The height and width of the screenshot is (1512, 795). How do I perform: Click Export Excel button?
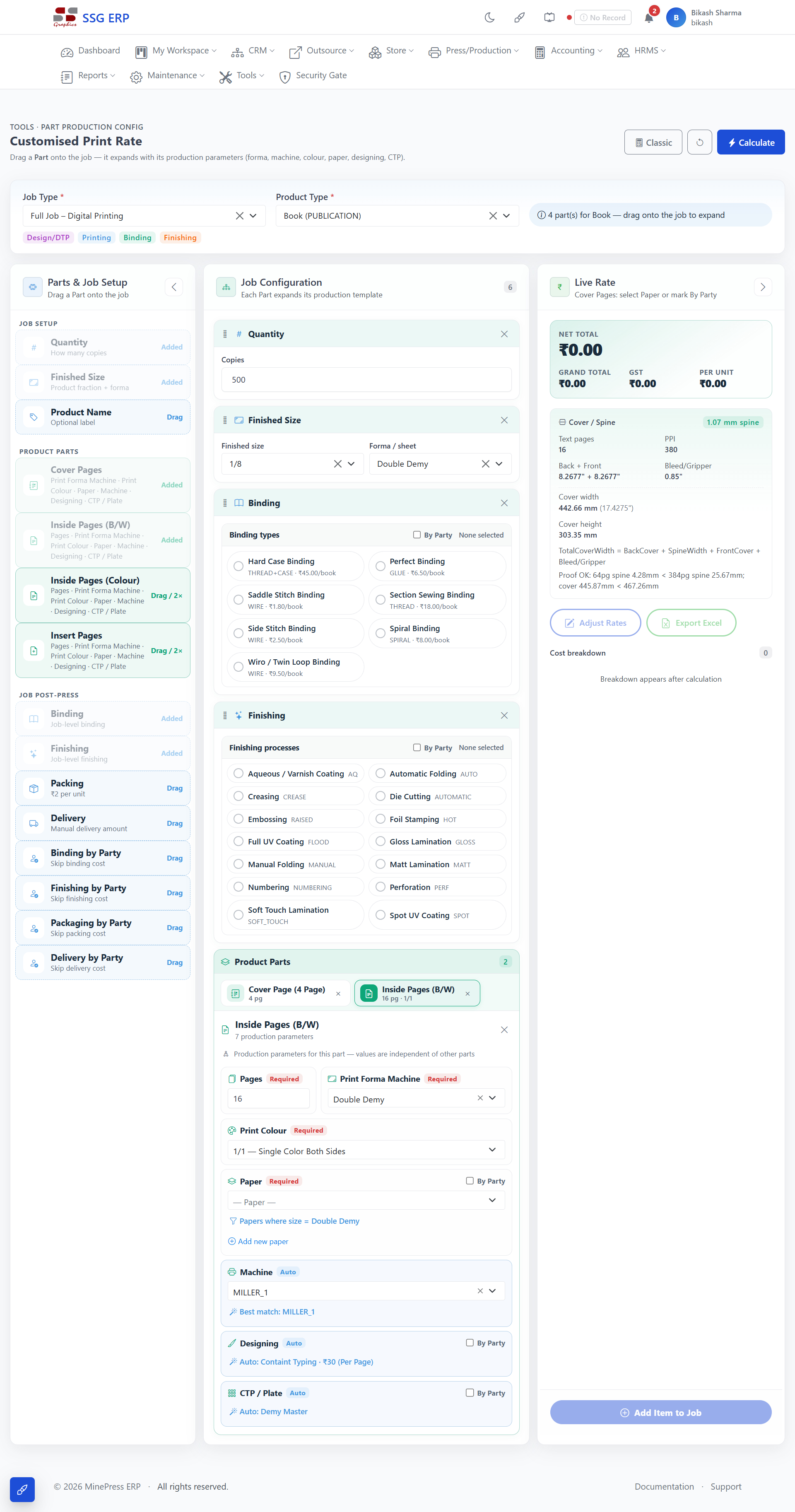[691, 623]
